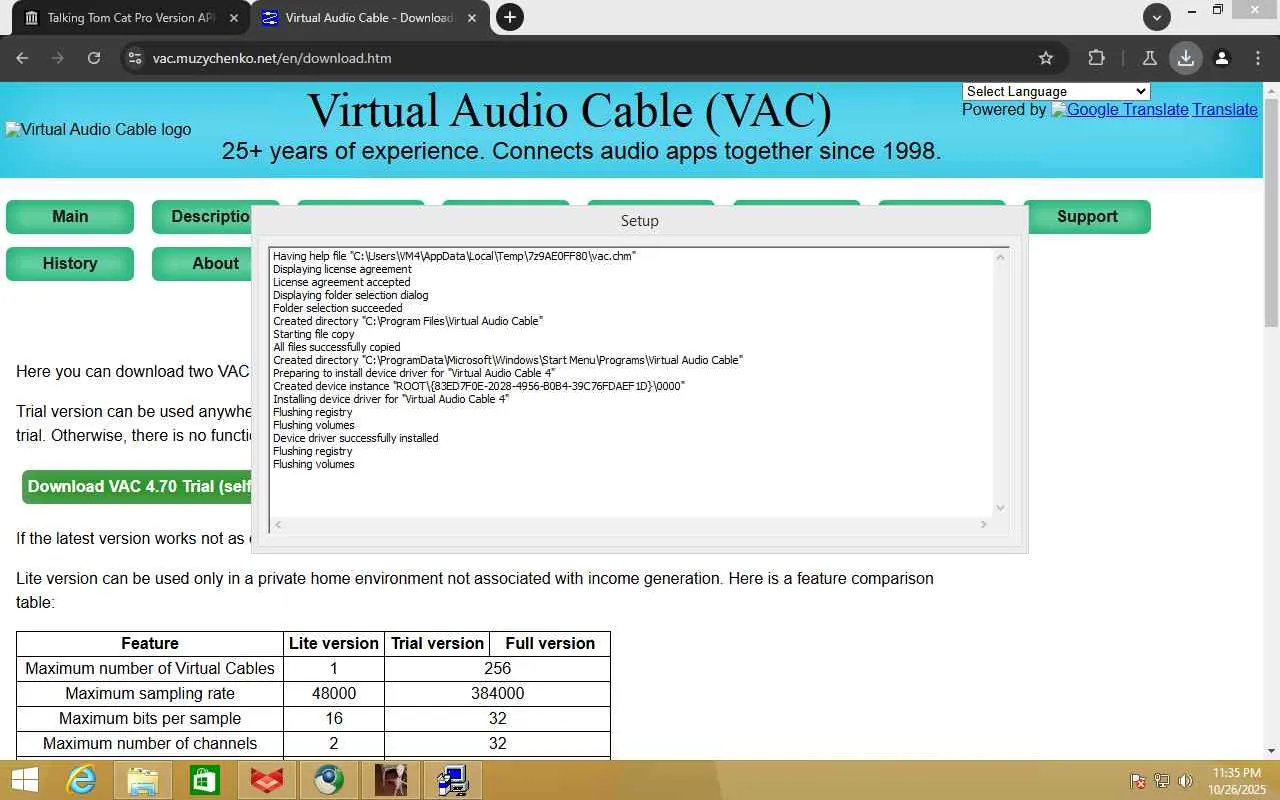Switch to the Setup installer taskbar icon
Image resolution: width=1280 pixels, height=800 pixels.
453,780
